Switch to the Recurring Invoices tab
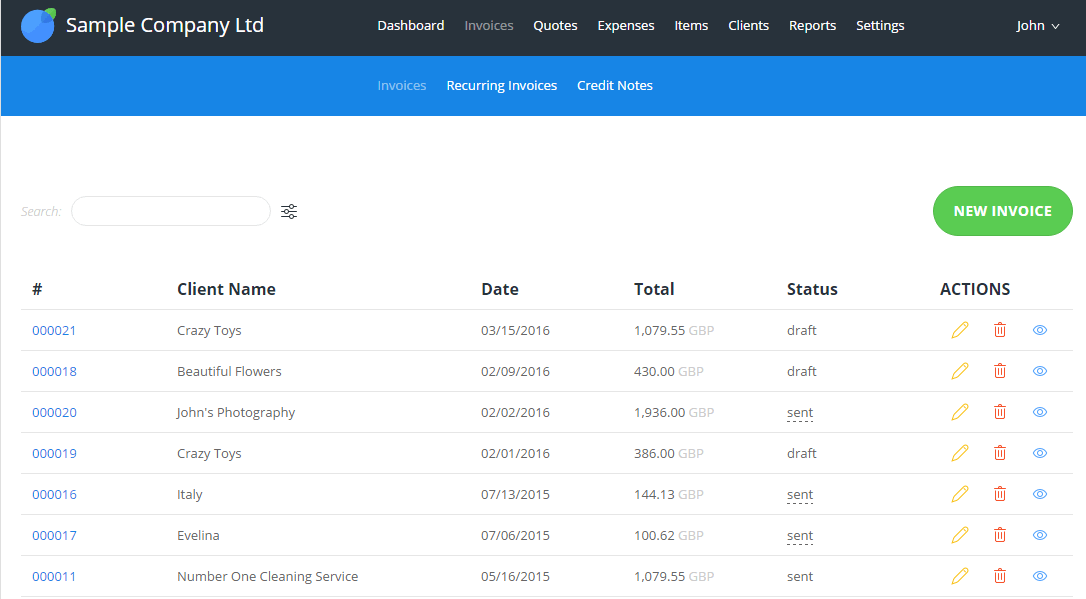This screenshot has height=599, width=1086. (501, 86)
